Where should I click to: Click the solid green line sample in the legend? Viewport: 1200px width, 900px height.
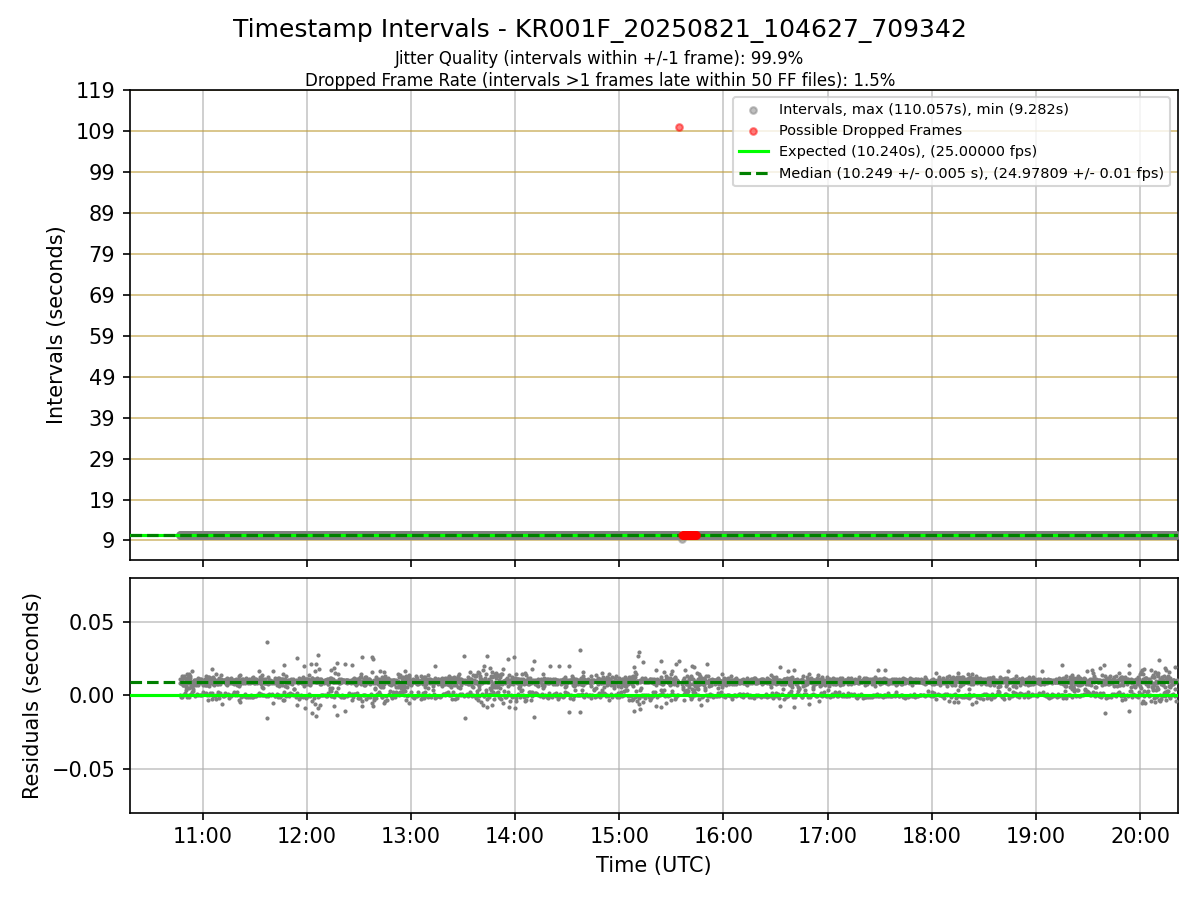pos(754,152)
